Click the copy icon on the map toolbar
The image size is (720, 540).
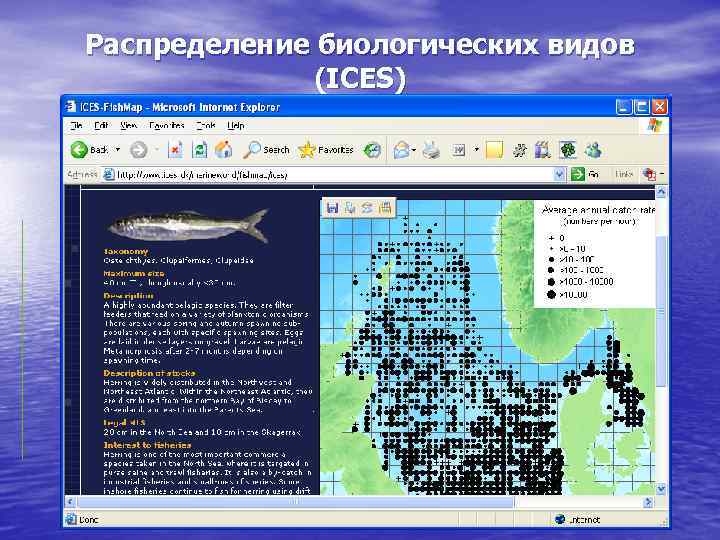[349, 208]
